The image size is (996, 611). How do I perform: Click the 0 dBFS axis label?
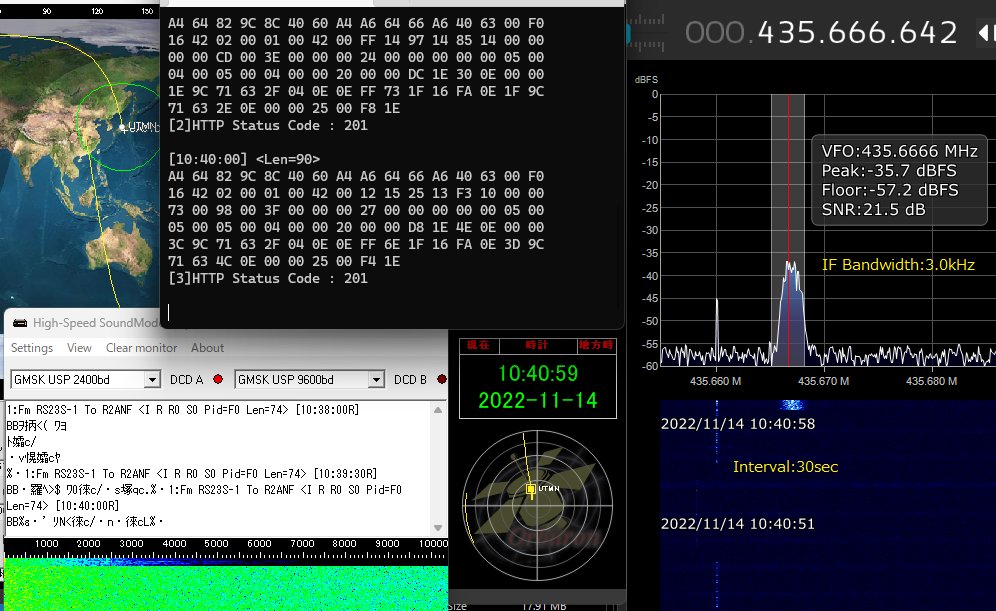(x=655, y=95)
